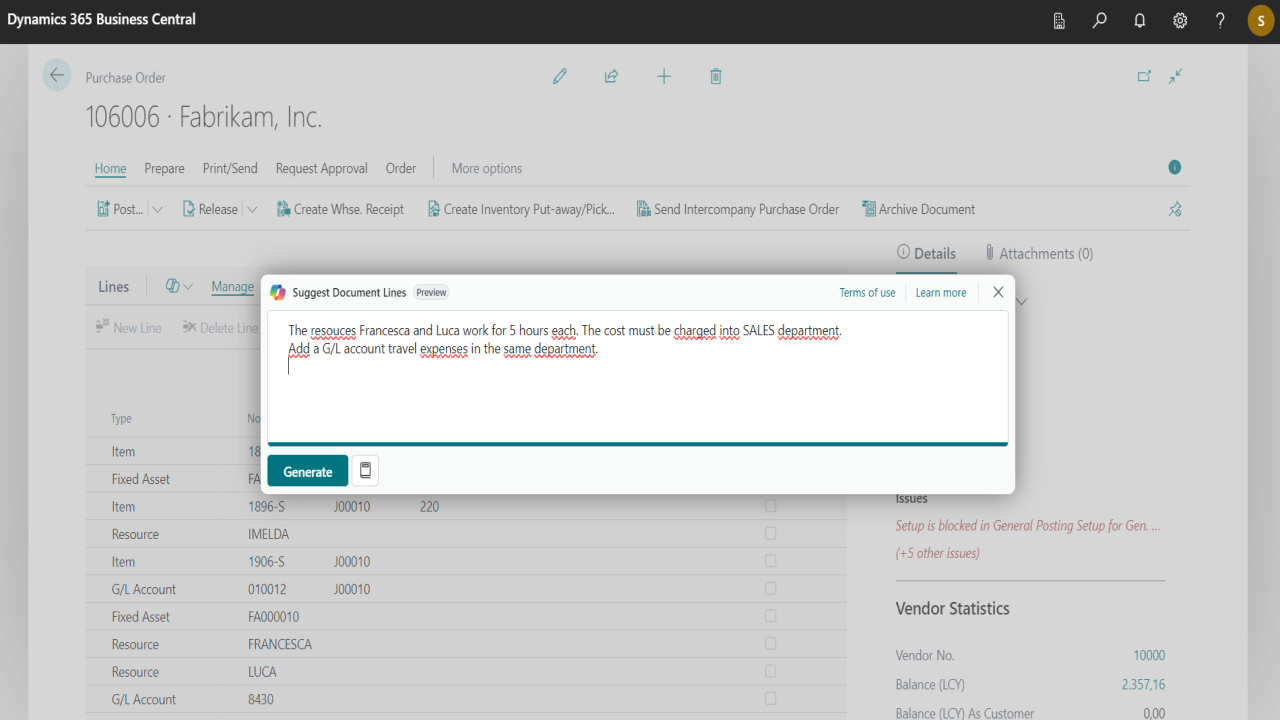Screen dimensions: 1280x720
Task: Go back using the back arrow
Action: (x=57, y=76)
